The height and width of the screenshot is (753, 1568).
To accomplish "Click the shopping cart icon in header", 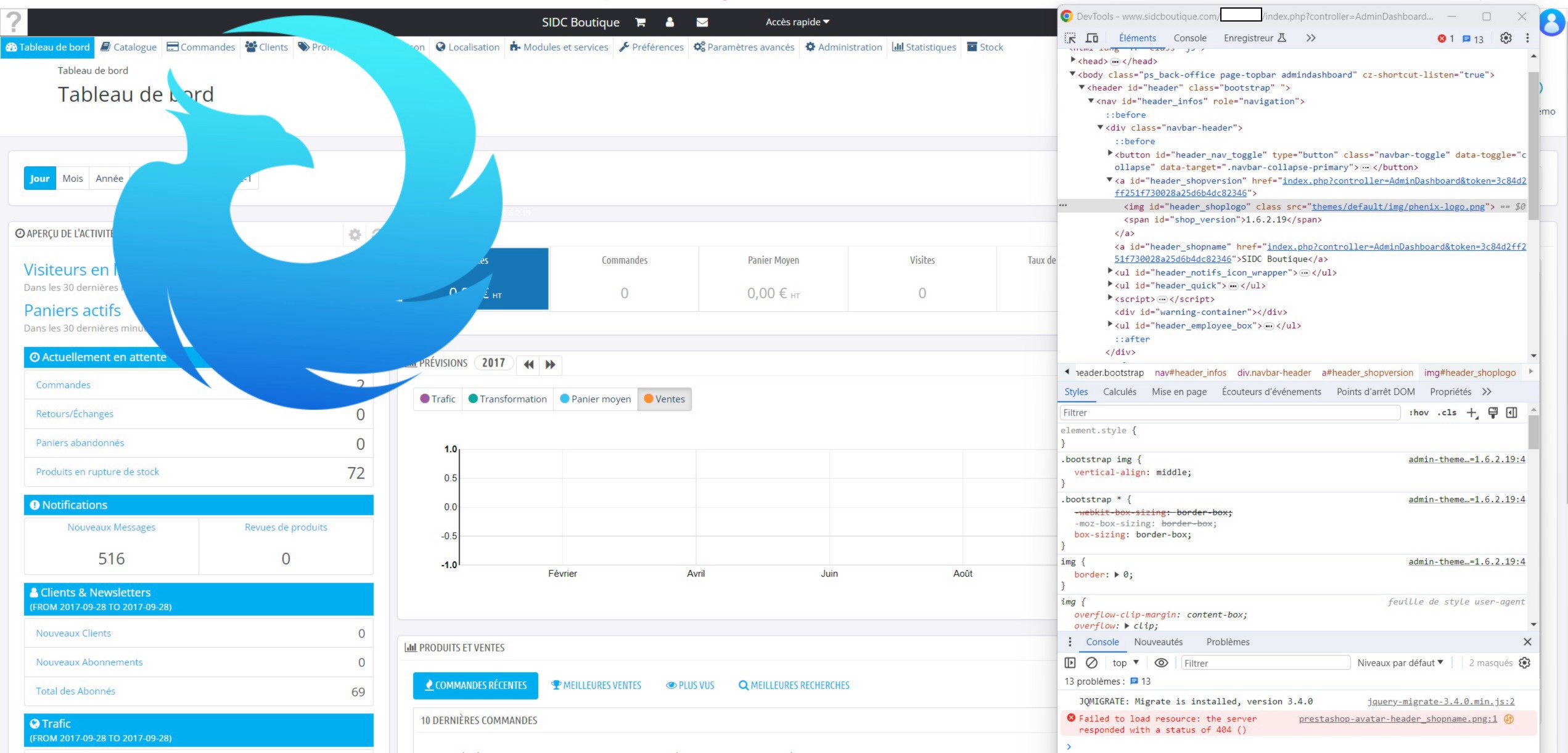I will click(x=640, y=22).
